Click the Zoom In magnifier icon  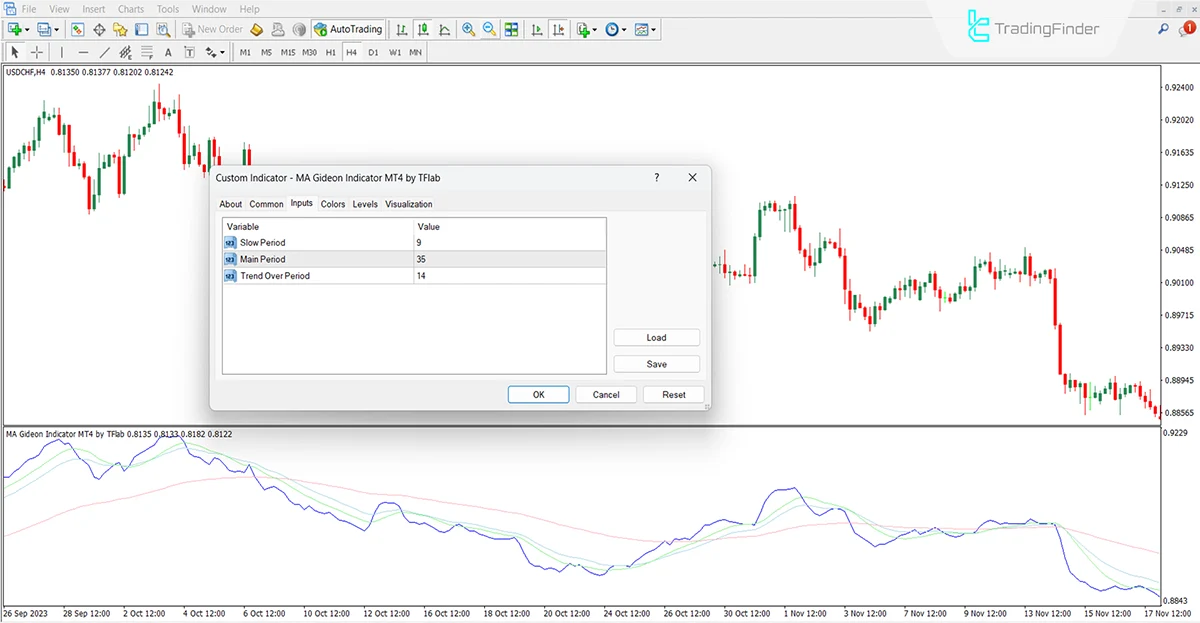pyautogui.click(x=468, y=29)
